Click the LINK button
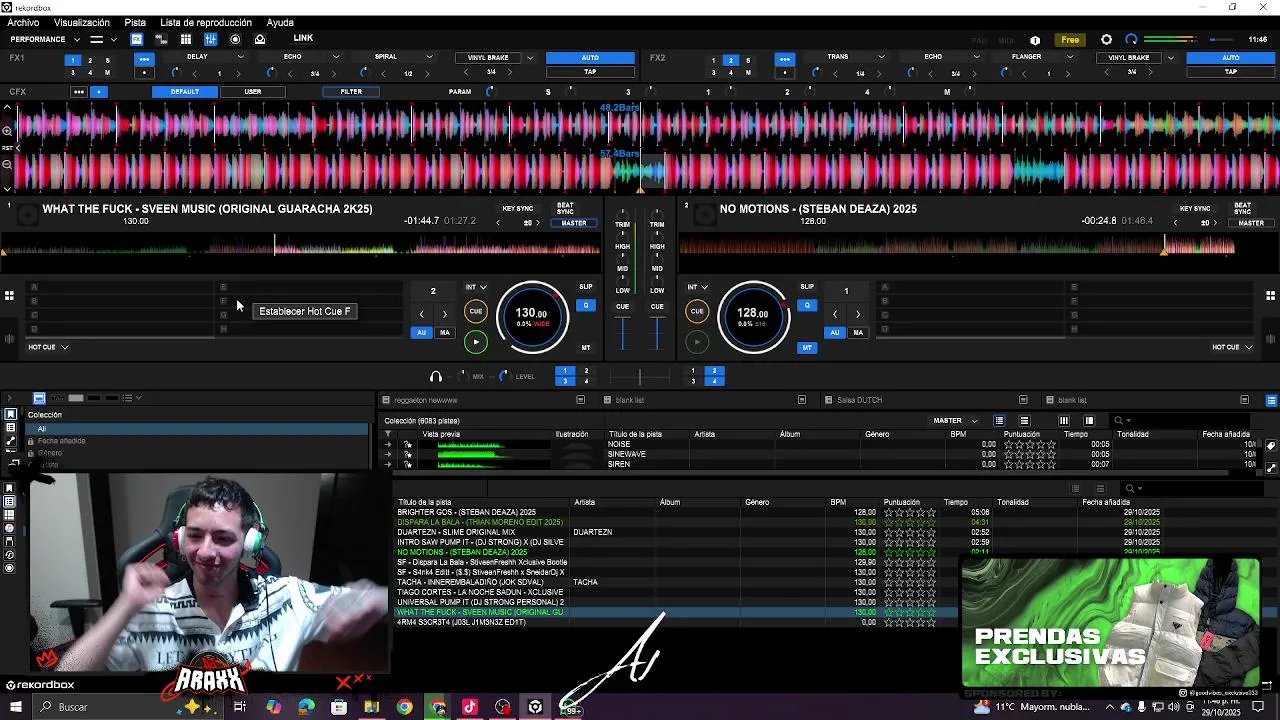The height and width of the screenshot is (720, 1280). tap(303, 39)
